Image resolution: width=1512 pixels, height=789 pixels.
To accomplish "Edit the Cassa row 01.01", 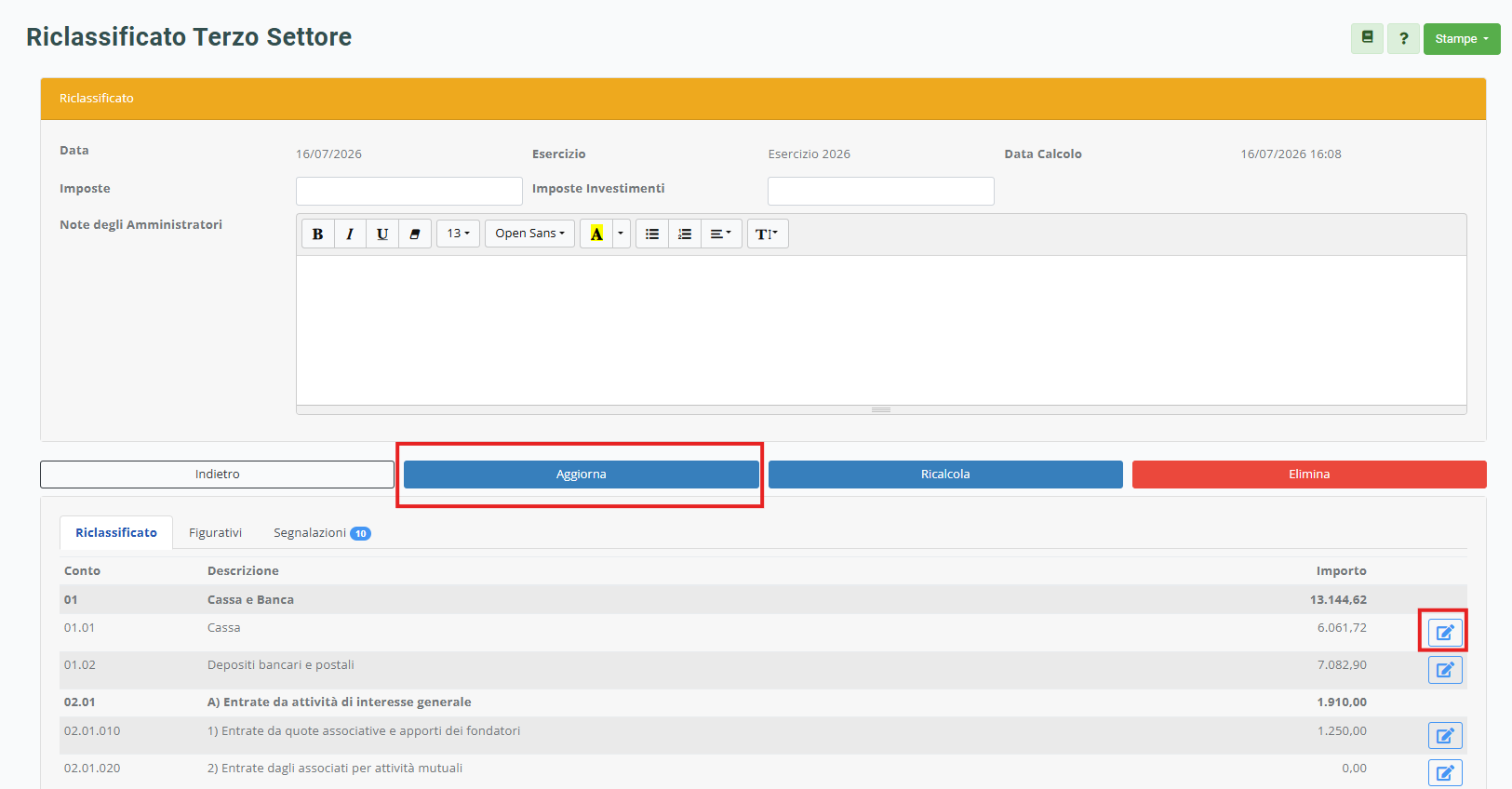I will pyautogui.click(x=1445, y=633).
